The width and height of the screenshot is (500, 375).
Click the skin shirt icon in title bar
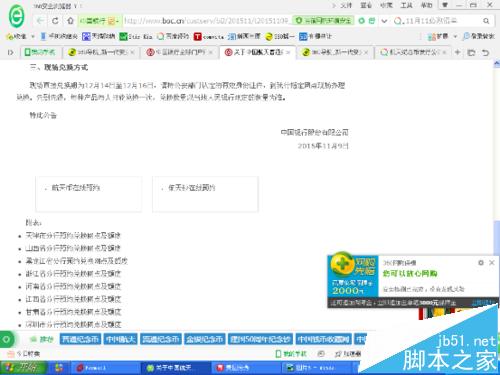[445, 5]
